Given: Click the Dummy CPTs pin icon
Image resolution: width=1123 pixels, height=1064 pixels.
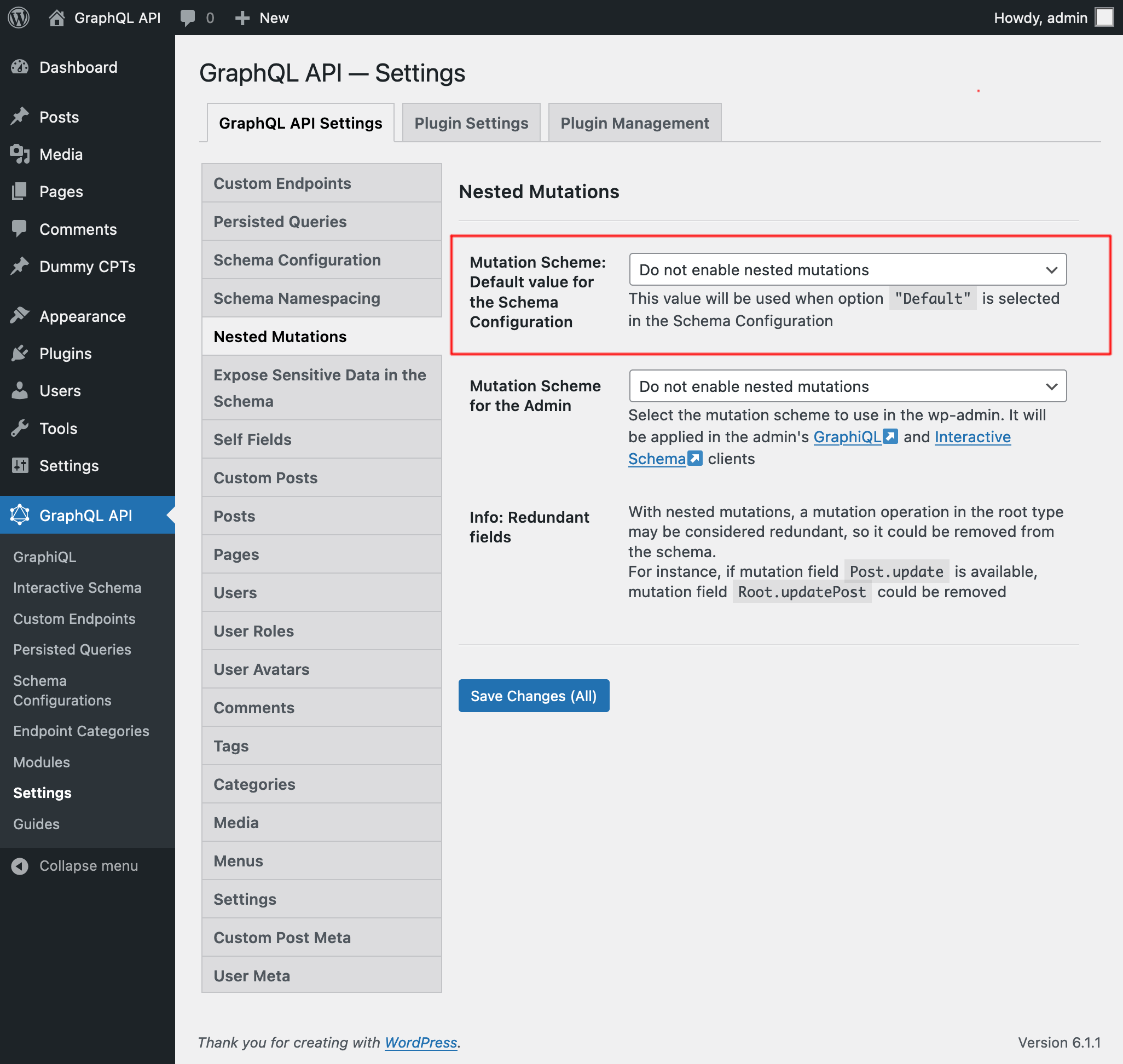Looking at the screenshot, I should coord(20,266).
